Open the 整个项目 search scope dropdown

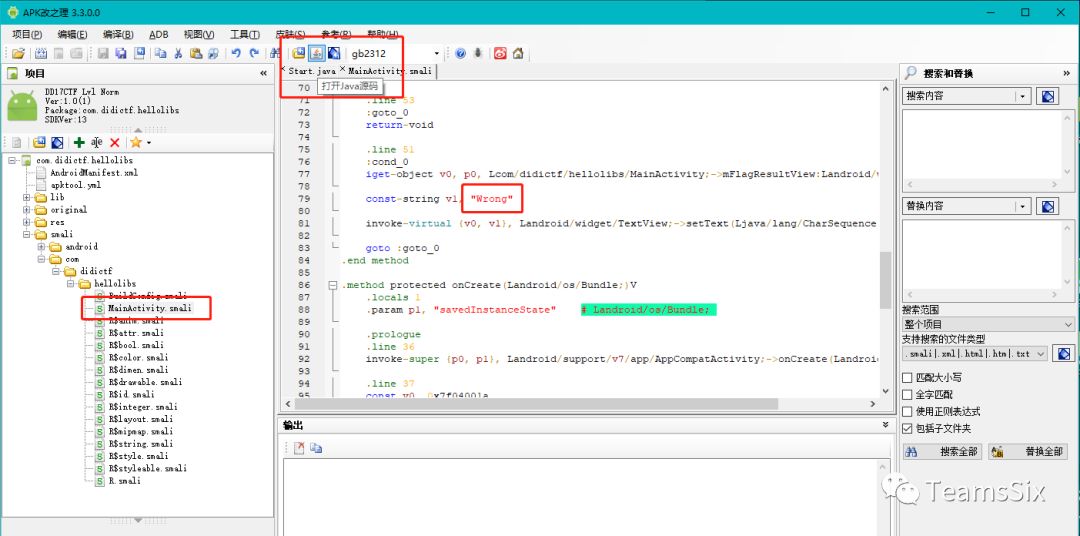click(x=1067, y=324)
